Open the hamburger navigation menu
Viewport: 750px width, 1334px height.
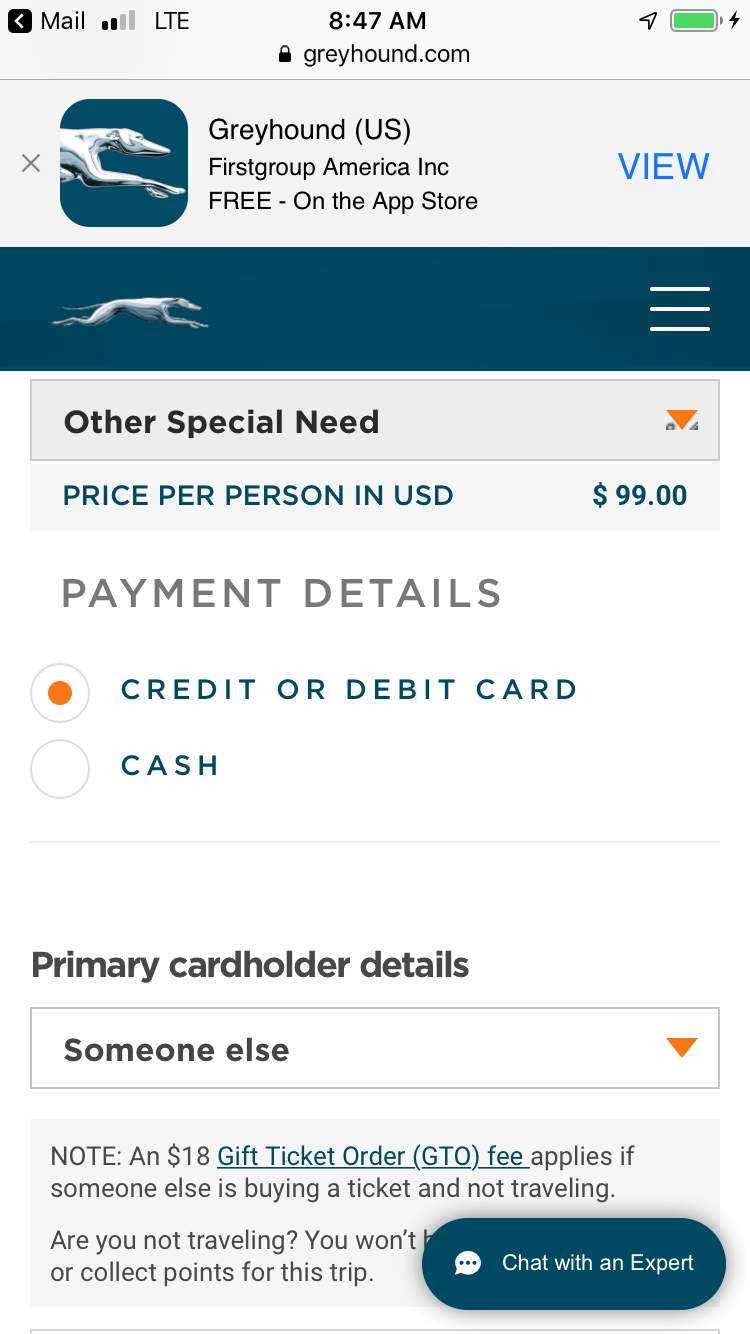679,309
